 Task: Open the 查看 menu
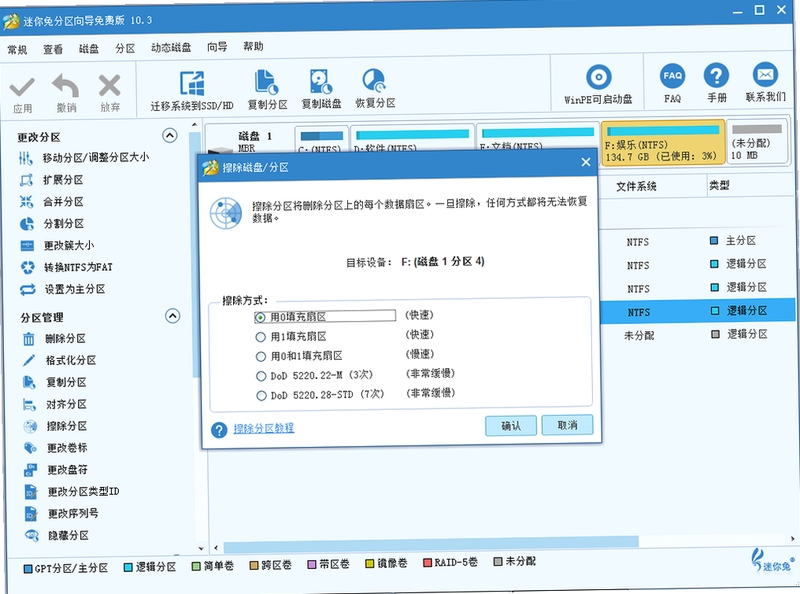coord(53,49)
